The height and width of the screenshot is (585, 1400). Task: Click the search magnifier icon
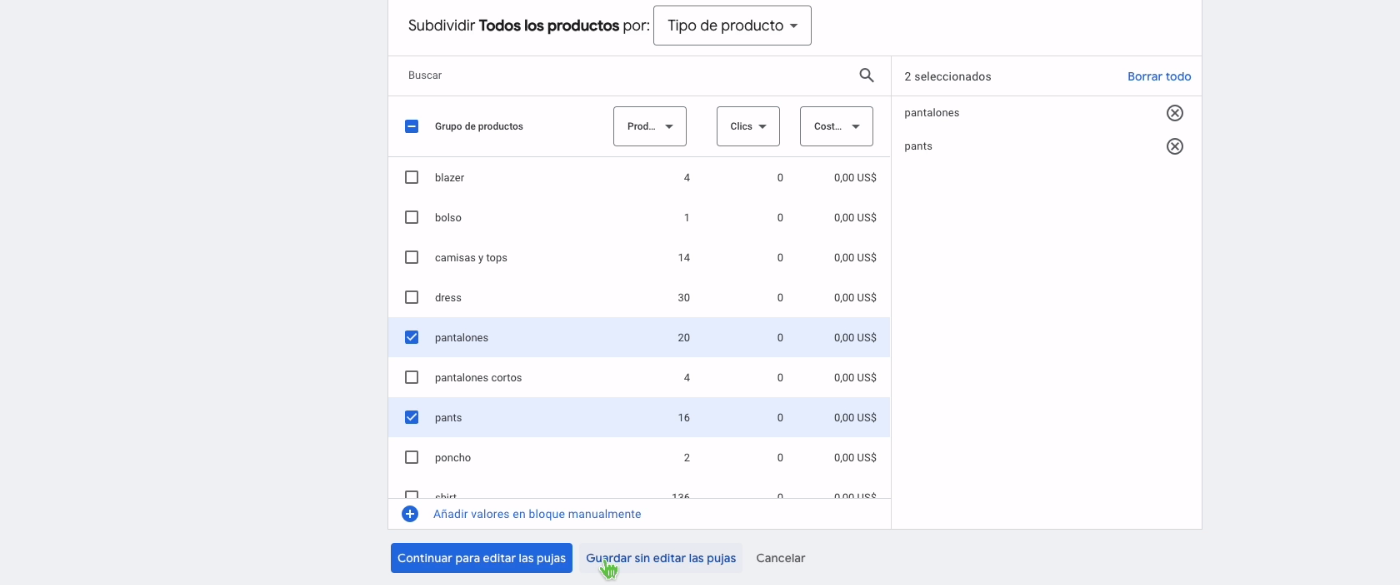866,75
